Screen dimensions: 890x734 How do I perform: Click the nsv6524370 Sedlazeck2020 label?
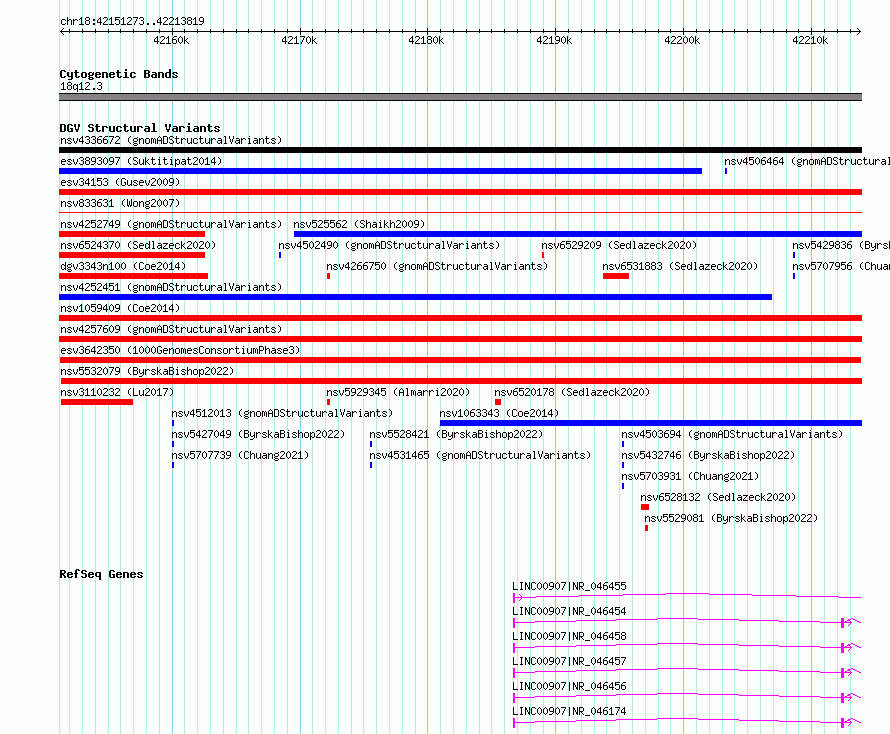[x=138, y=245]
